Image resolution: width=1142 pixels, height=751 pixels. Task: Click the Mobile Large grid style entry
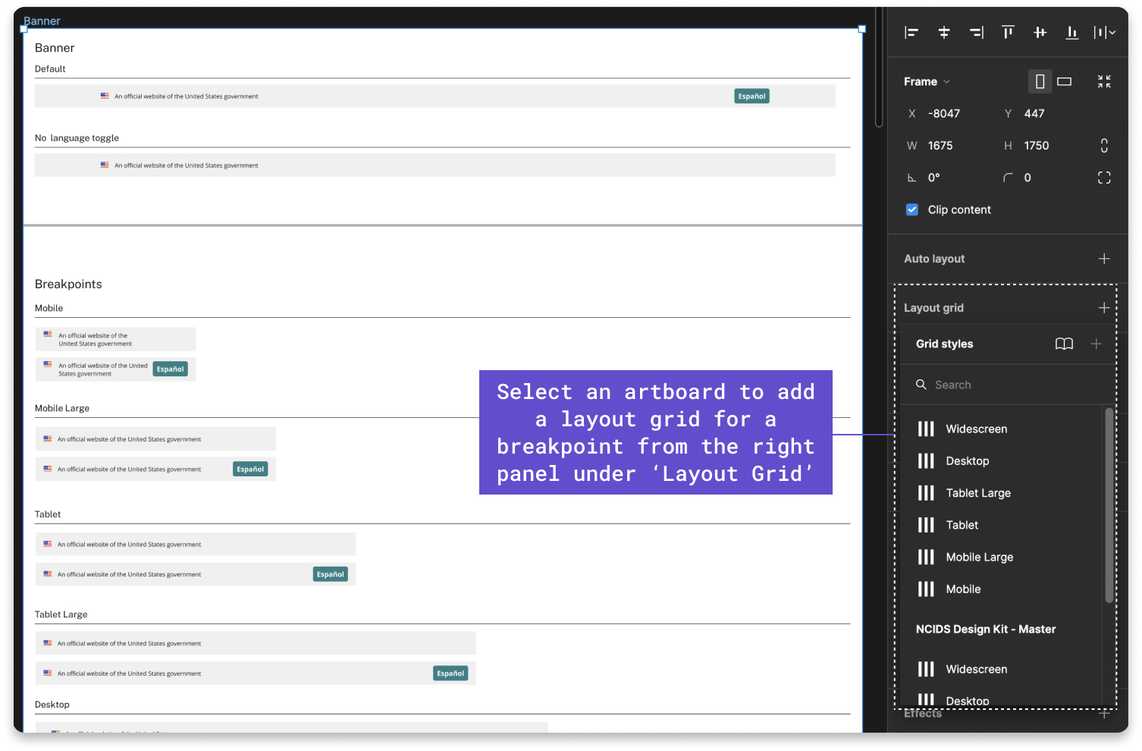pyautogui.click(x=980, y=556)
